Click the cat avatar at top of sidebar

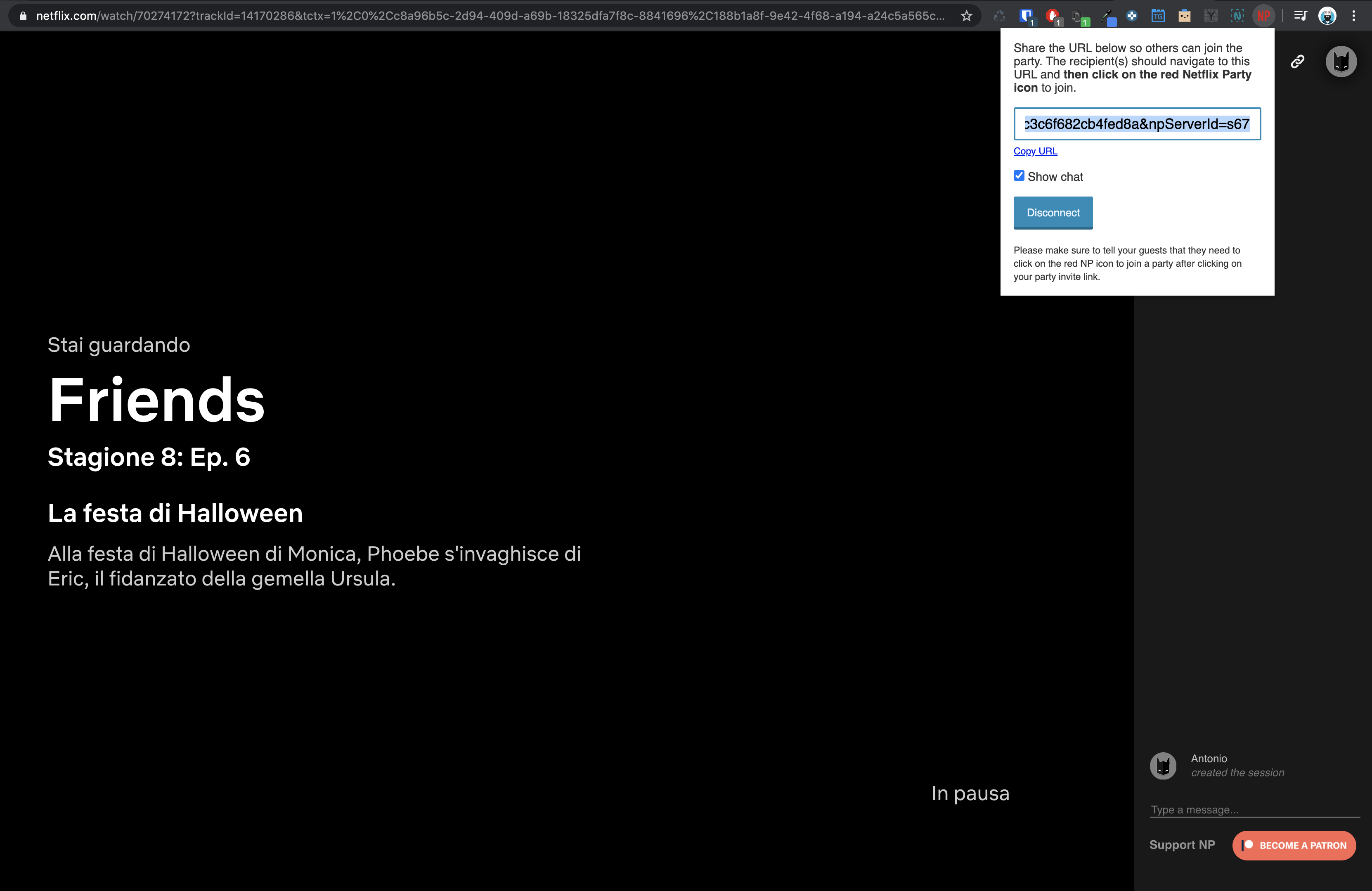pos(1341,62)
